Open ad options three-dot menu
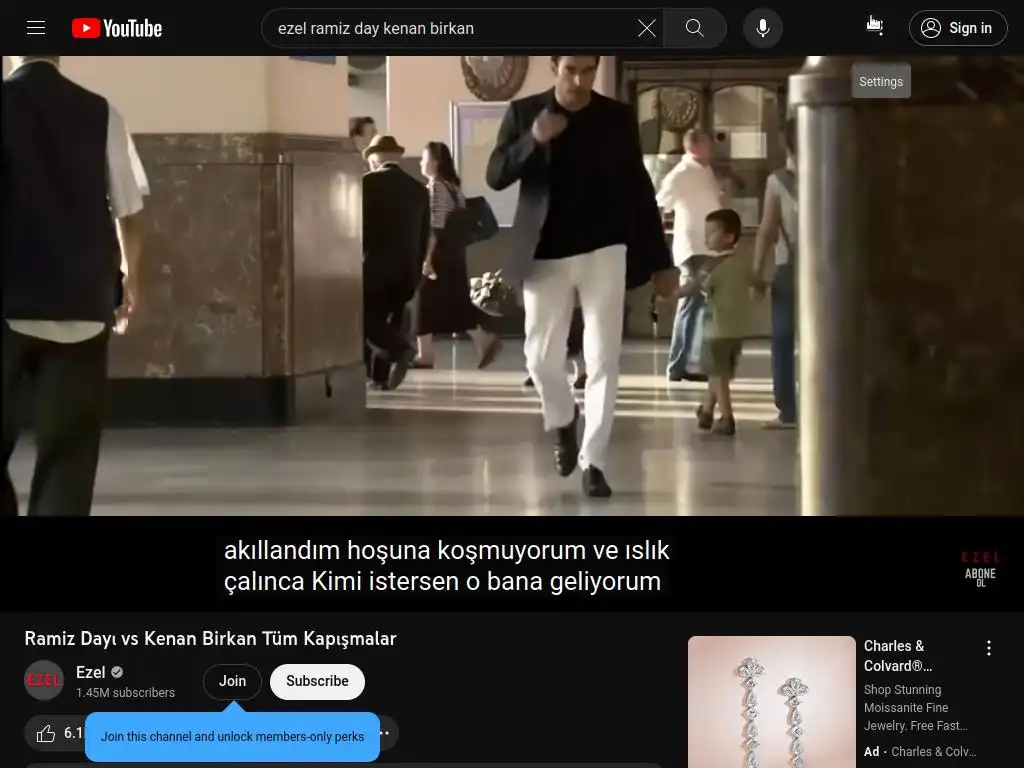 pyautogui.click(x=989, y=648)
